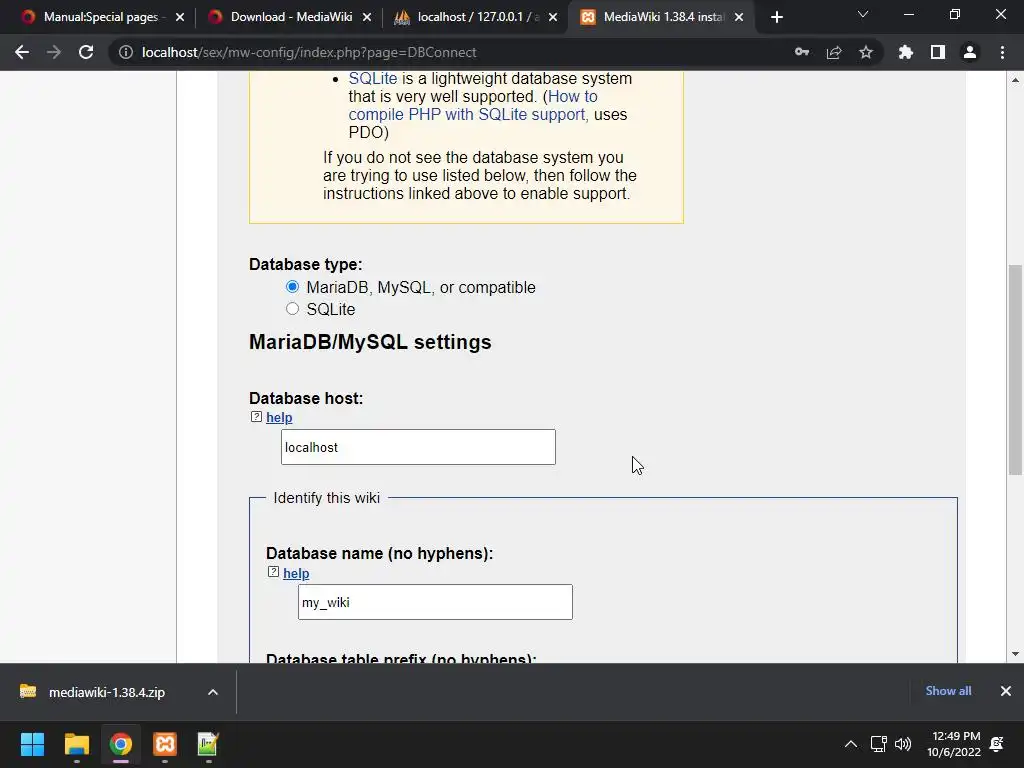
Task: Open the Chrome three-dot menu
Action: (x=1002, y=52)
